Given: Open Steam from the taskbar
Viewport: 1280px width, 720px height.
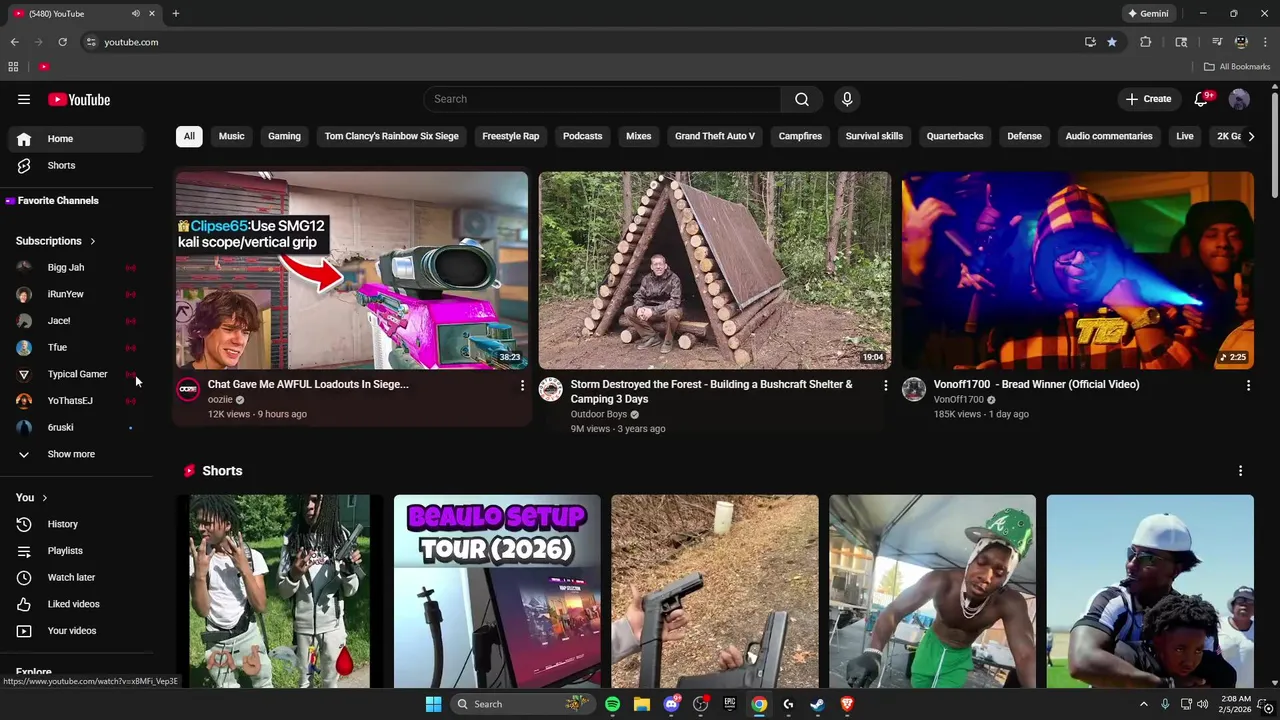Looking at the screenshot, I should point(817,704).
